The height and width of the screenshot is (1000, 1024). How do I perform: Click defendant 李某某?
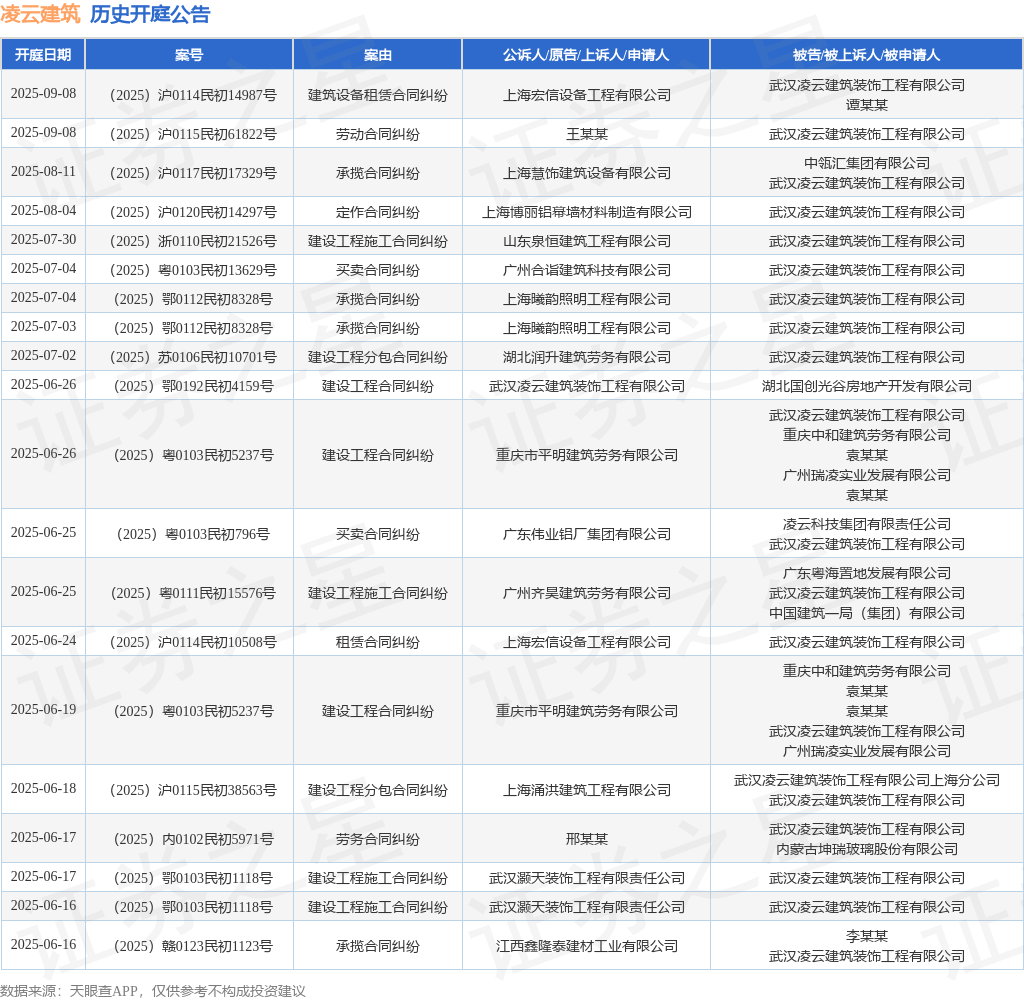tap(867, 936)
